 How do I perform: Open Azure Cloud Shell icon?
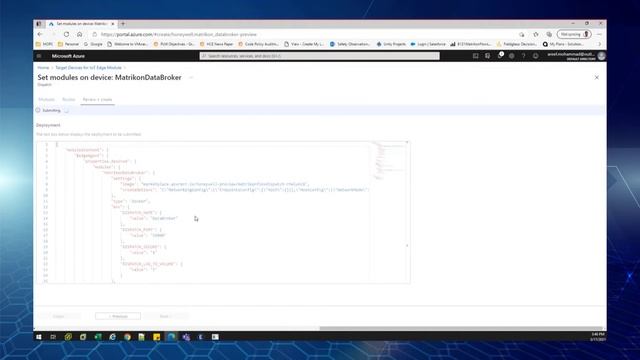coord(476,56)
